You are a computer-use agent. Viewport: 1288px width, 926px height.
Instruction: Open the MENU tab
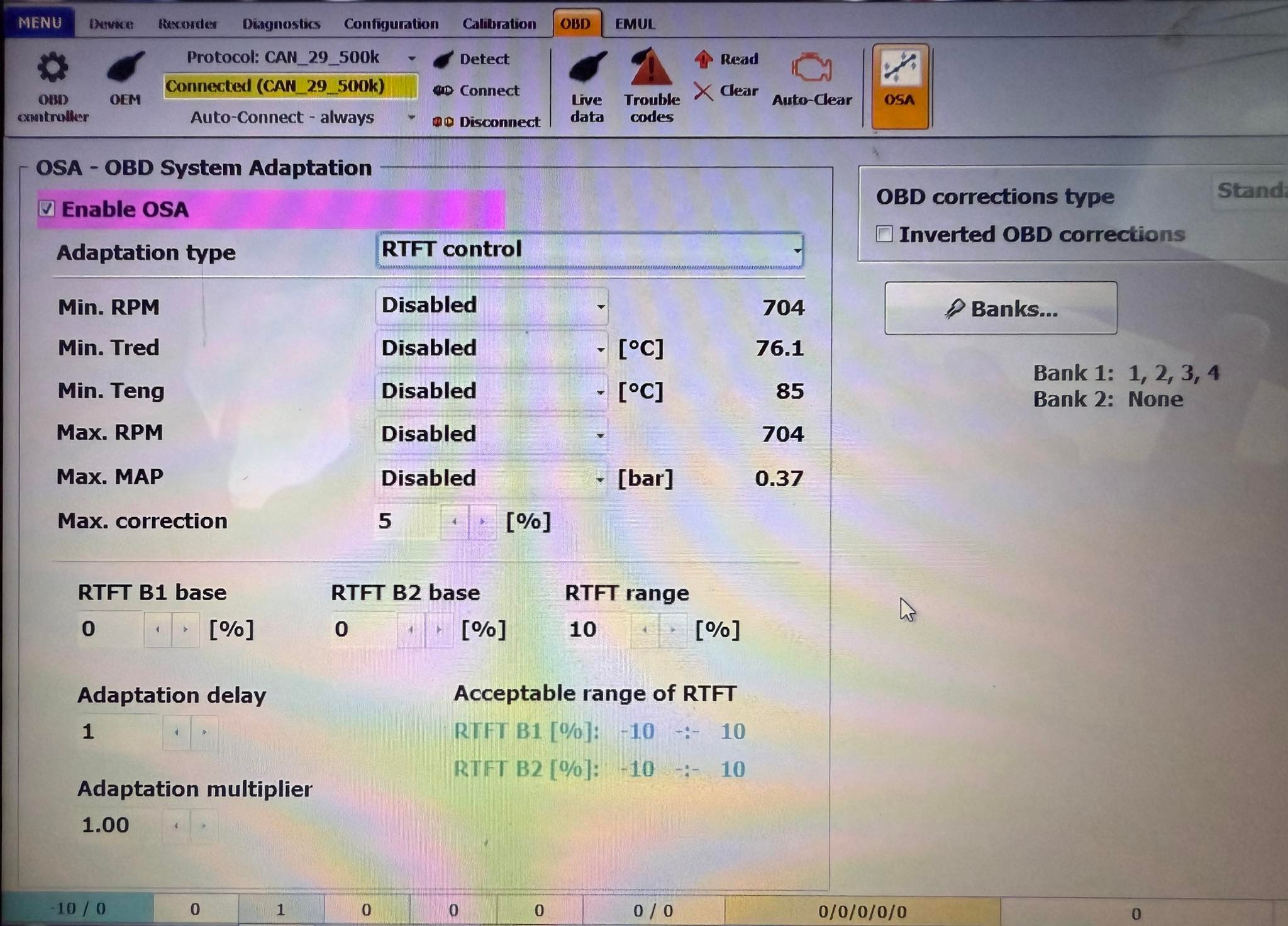point(40,23)
